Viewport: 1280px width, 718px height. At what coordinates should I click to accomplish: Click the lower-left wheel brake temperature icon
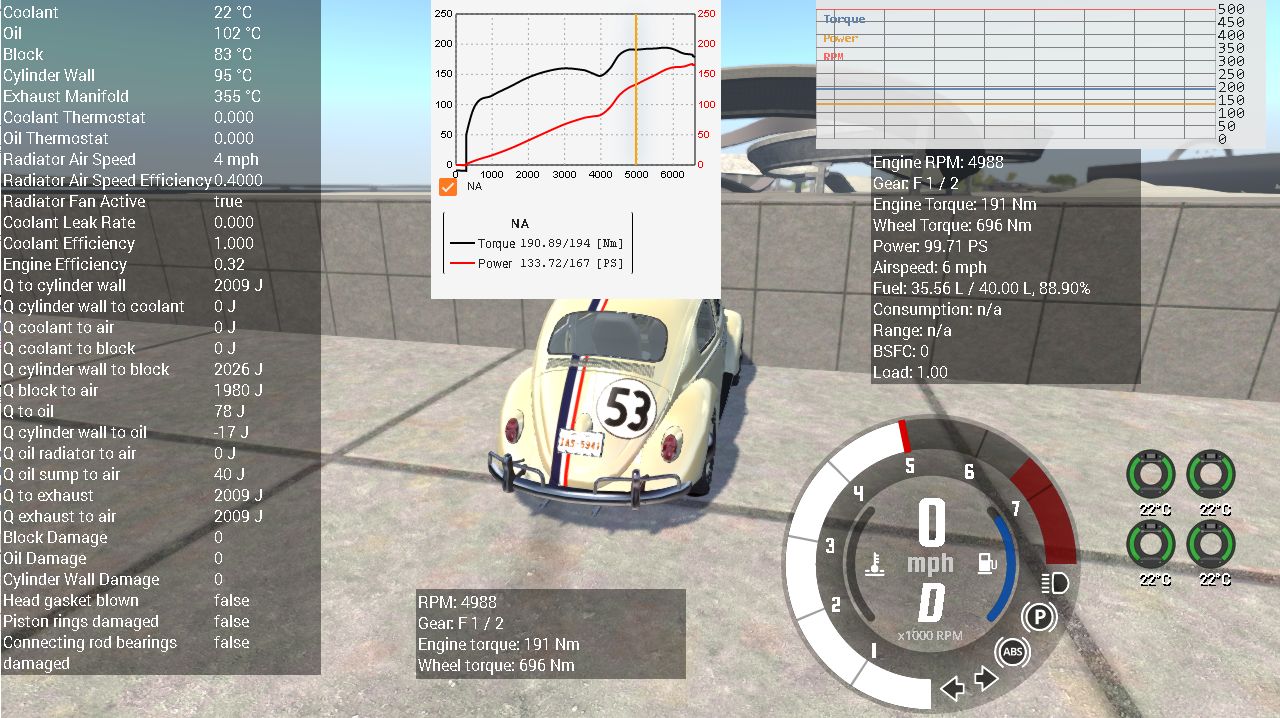coord(1151,545)
